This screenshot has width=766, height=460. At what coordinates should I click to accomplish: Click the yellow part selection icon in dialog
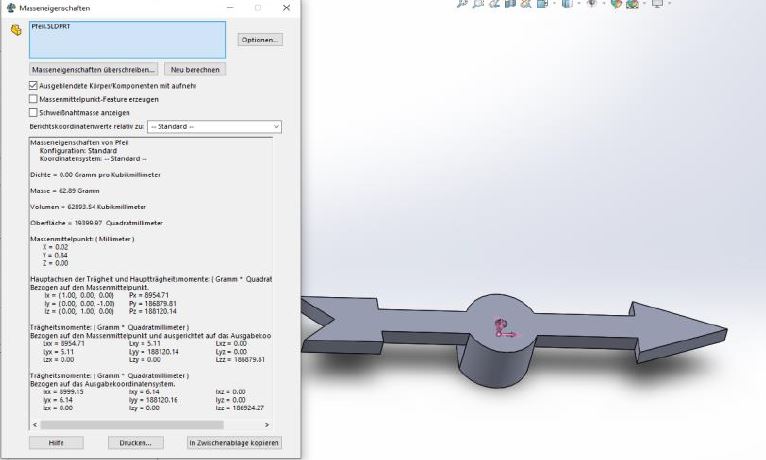(15, 29)
